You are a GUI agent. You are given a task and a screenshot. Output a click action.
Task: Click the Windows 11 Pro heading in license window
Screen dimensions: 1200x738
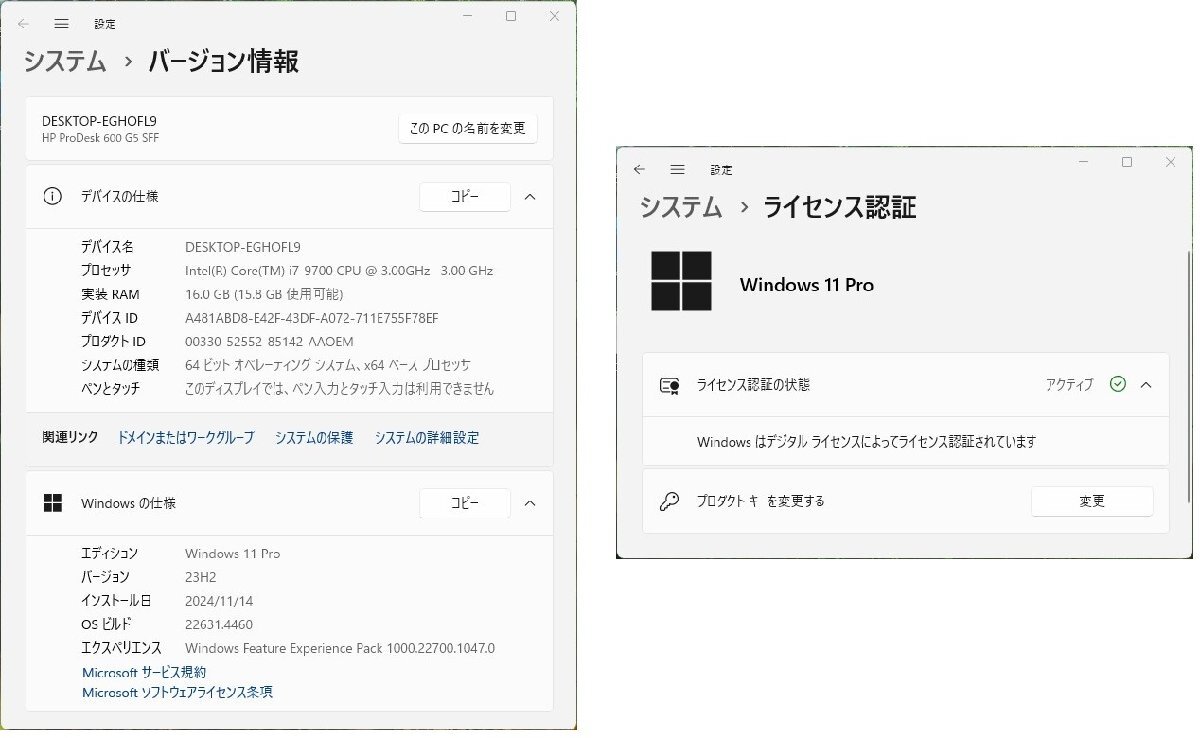807,285
